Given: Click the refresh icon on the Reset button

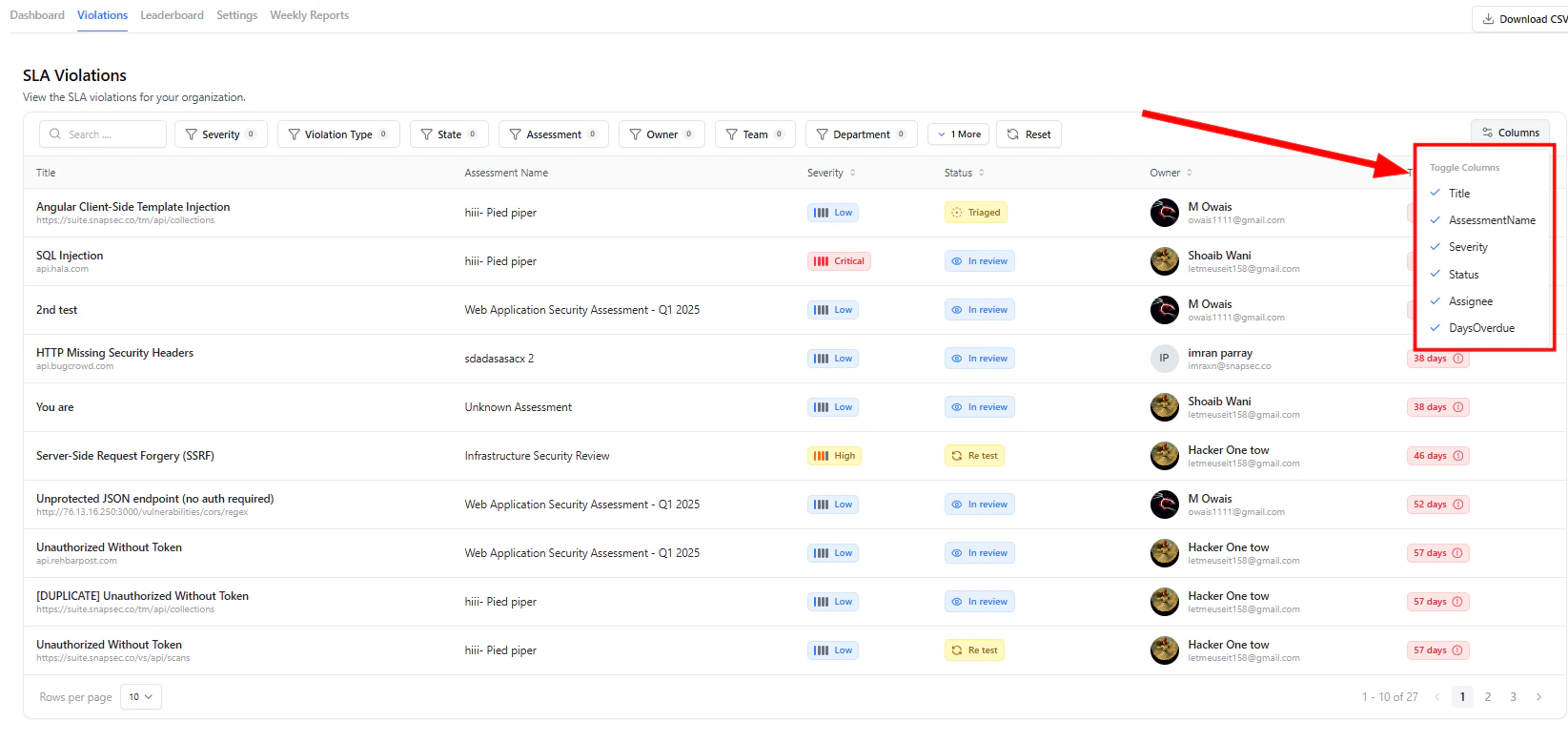Looking at the screenshot, I should [1013, 134].
